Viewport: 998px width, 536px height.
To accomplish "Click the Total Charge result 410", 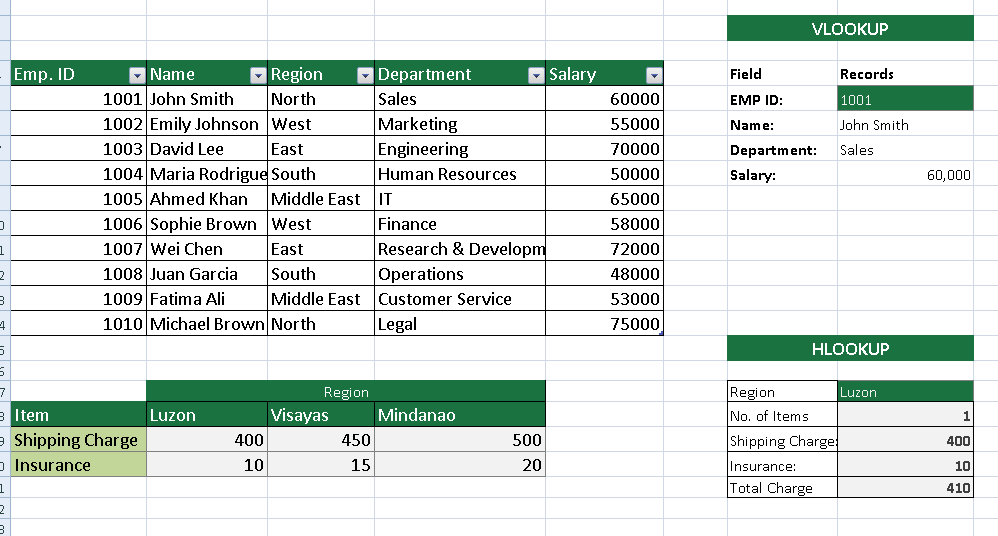I will pyautogui.click(x=905, y=488).
